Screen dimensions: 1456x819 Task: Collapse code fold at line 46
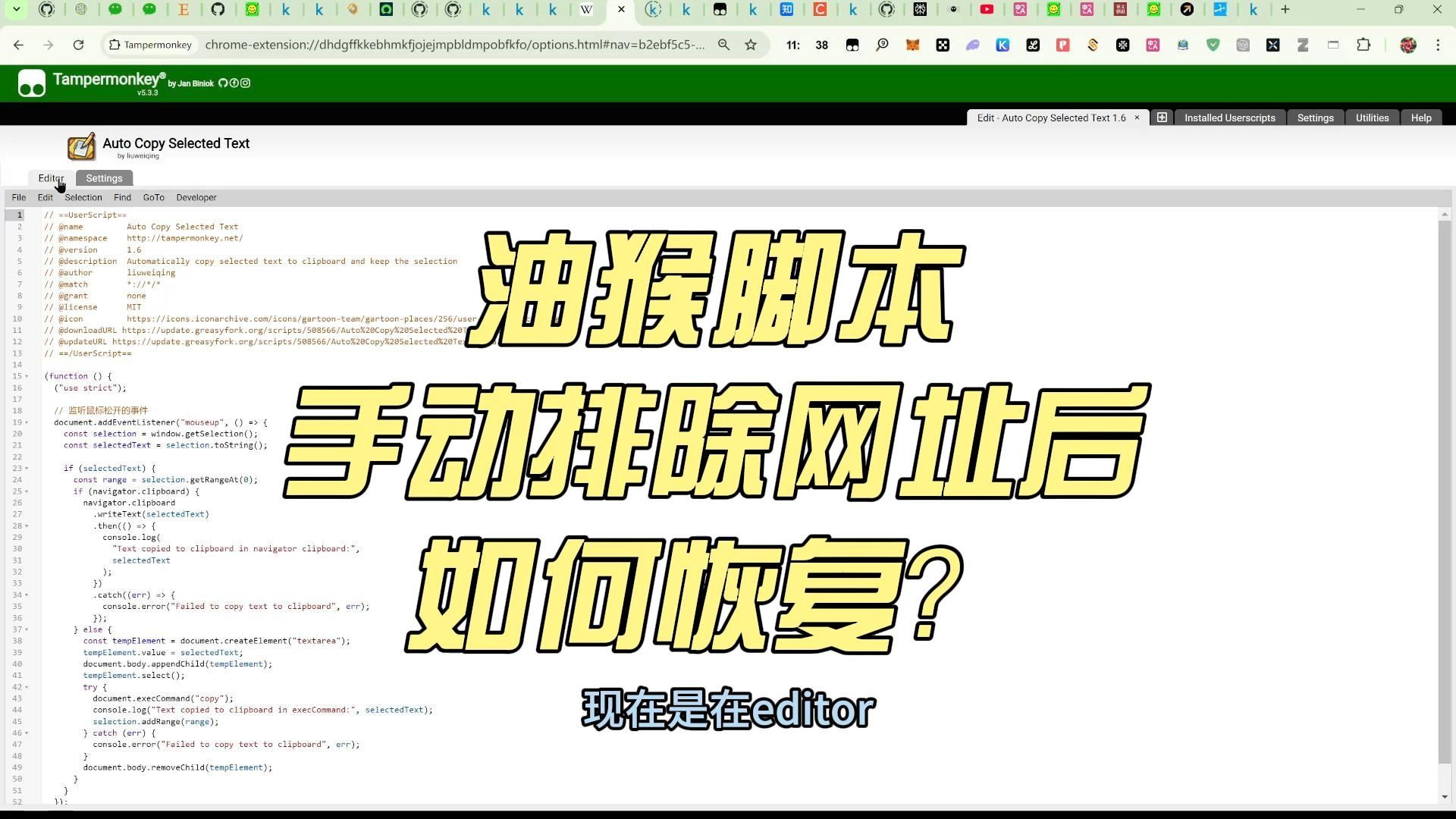27,733
